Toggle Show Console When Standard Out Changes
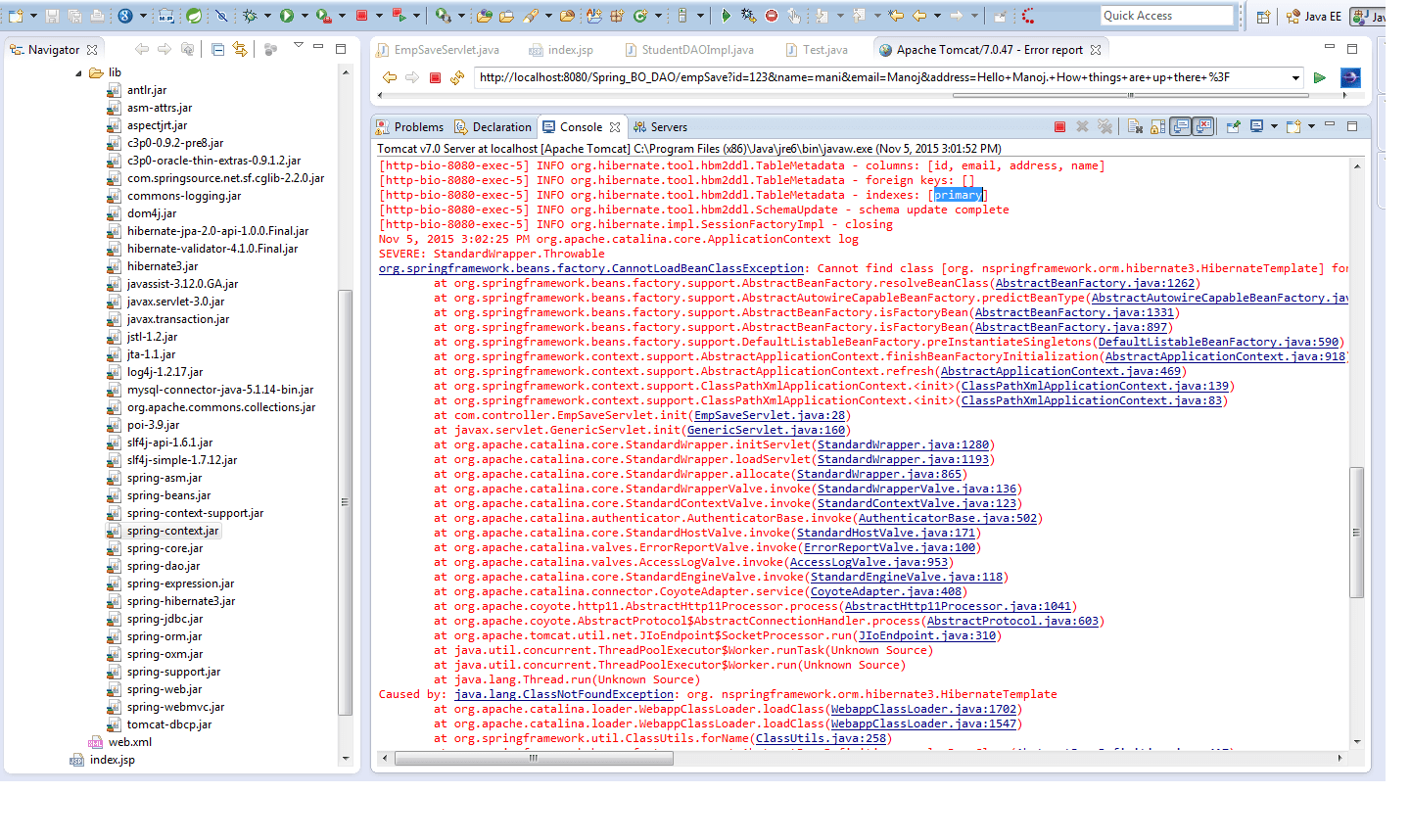 (x=1182, y=127)
